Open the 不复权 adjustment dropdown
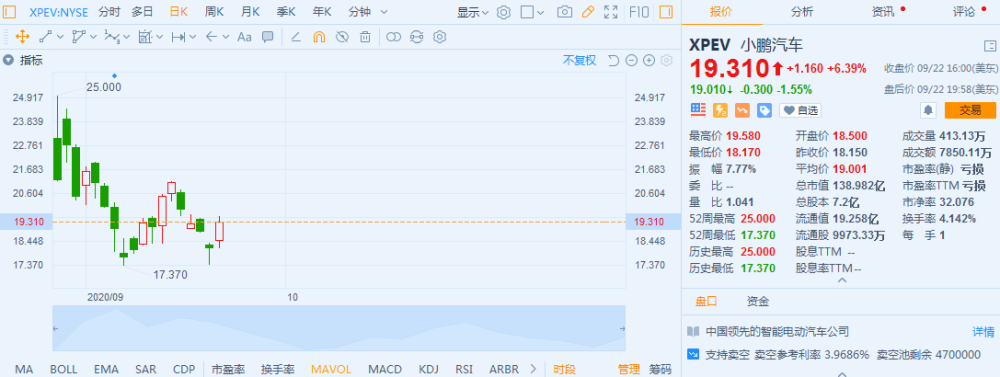The image size is (1000, 377). [579, 61]
